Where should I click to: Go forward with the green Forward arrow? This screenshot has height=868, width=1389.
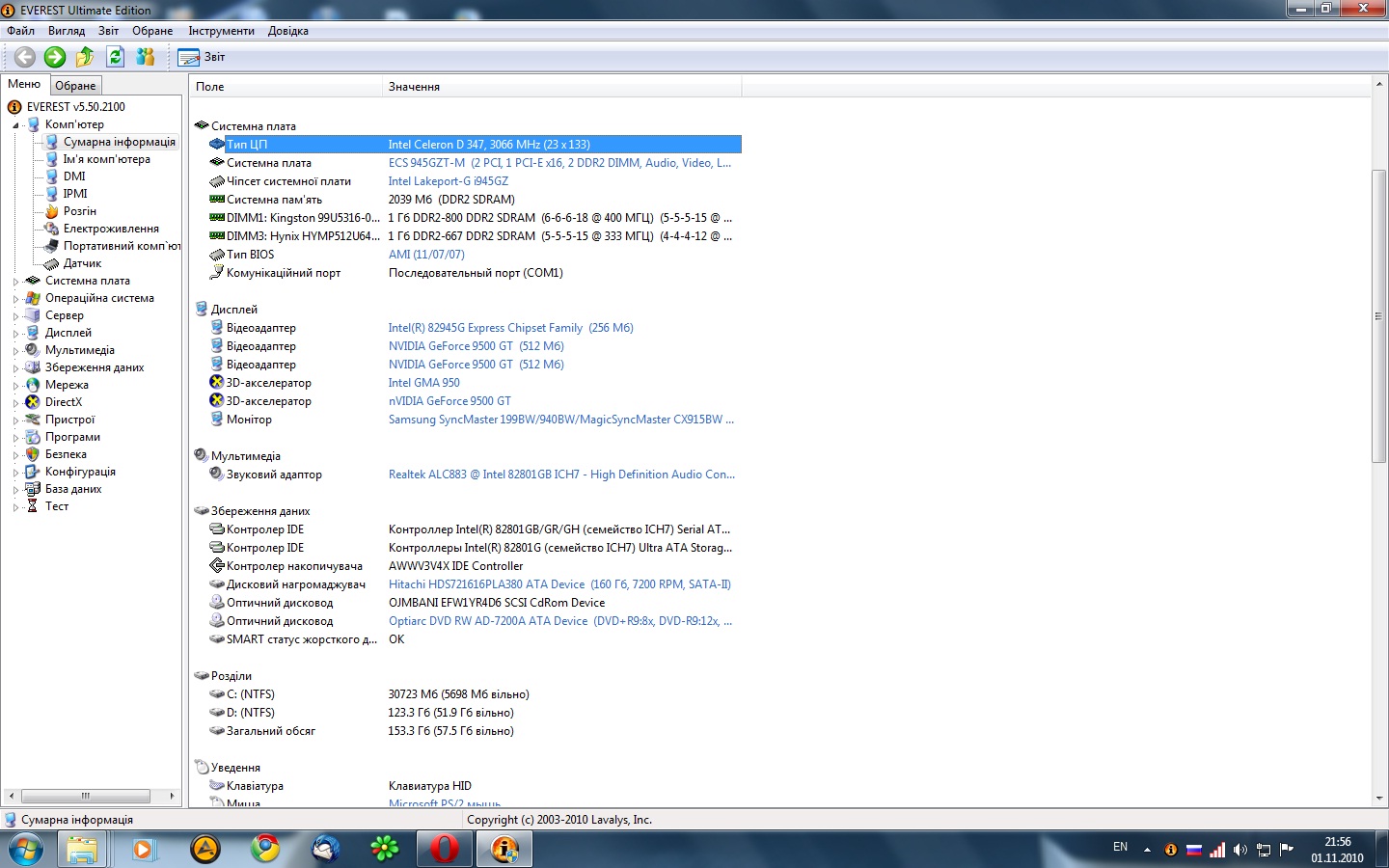tap(55, 57)
